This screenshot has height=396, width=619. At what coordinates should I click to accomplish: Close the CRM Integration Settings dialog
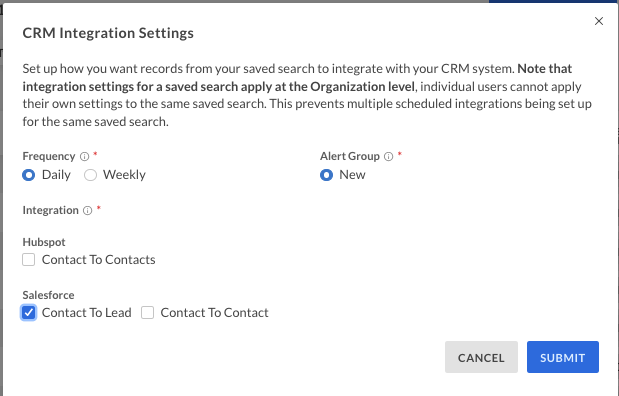coord(598,21)
